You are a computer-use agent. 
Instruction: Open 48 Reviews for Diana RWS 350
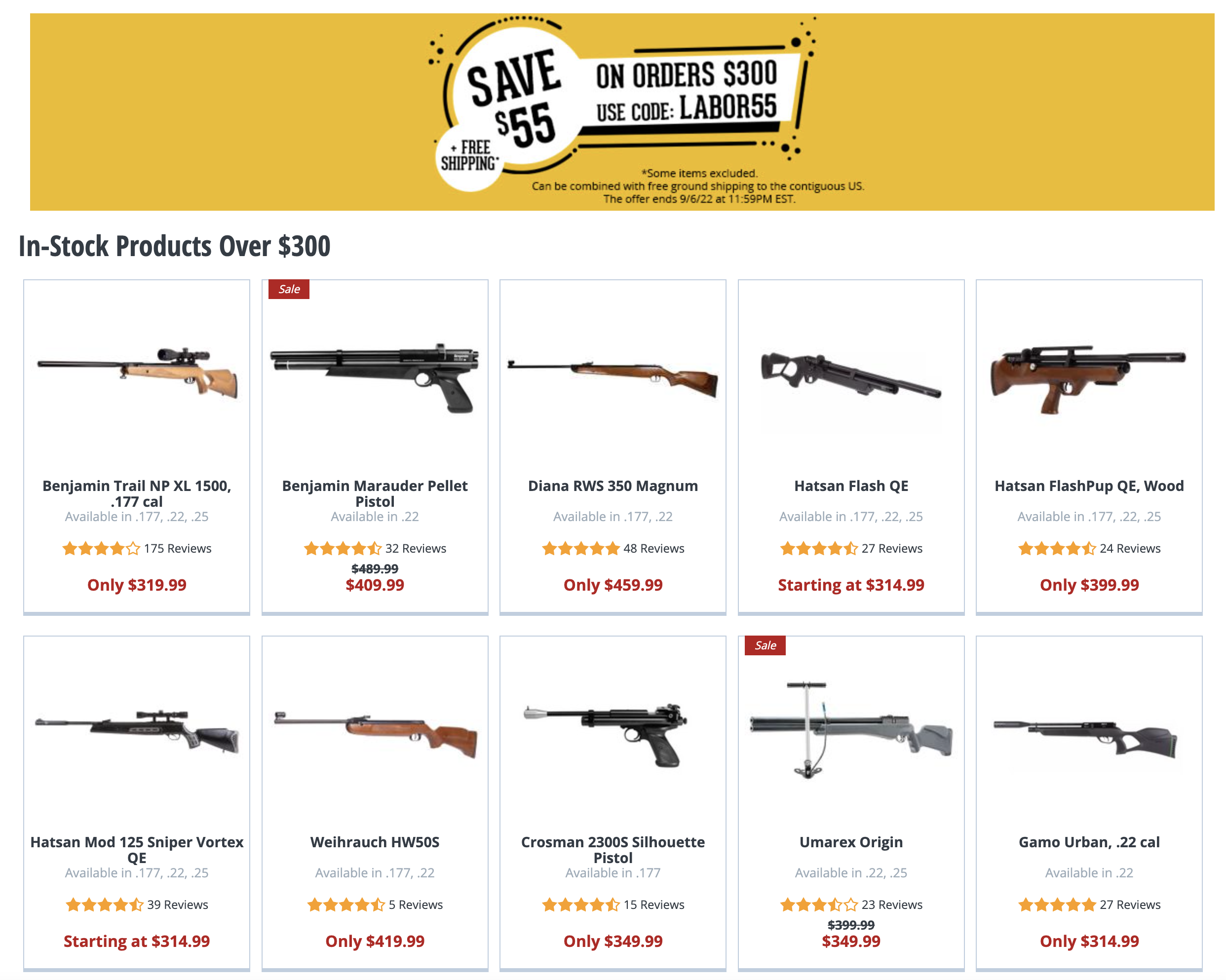[613, 549]
